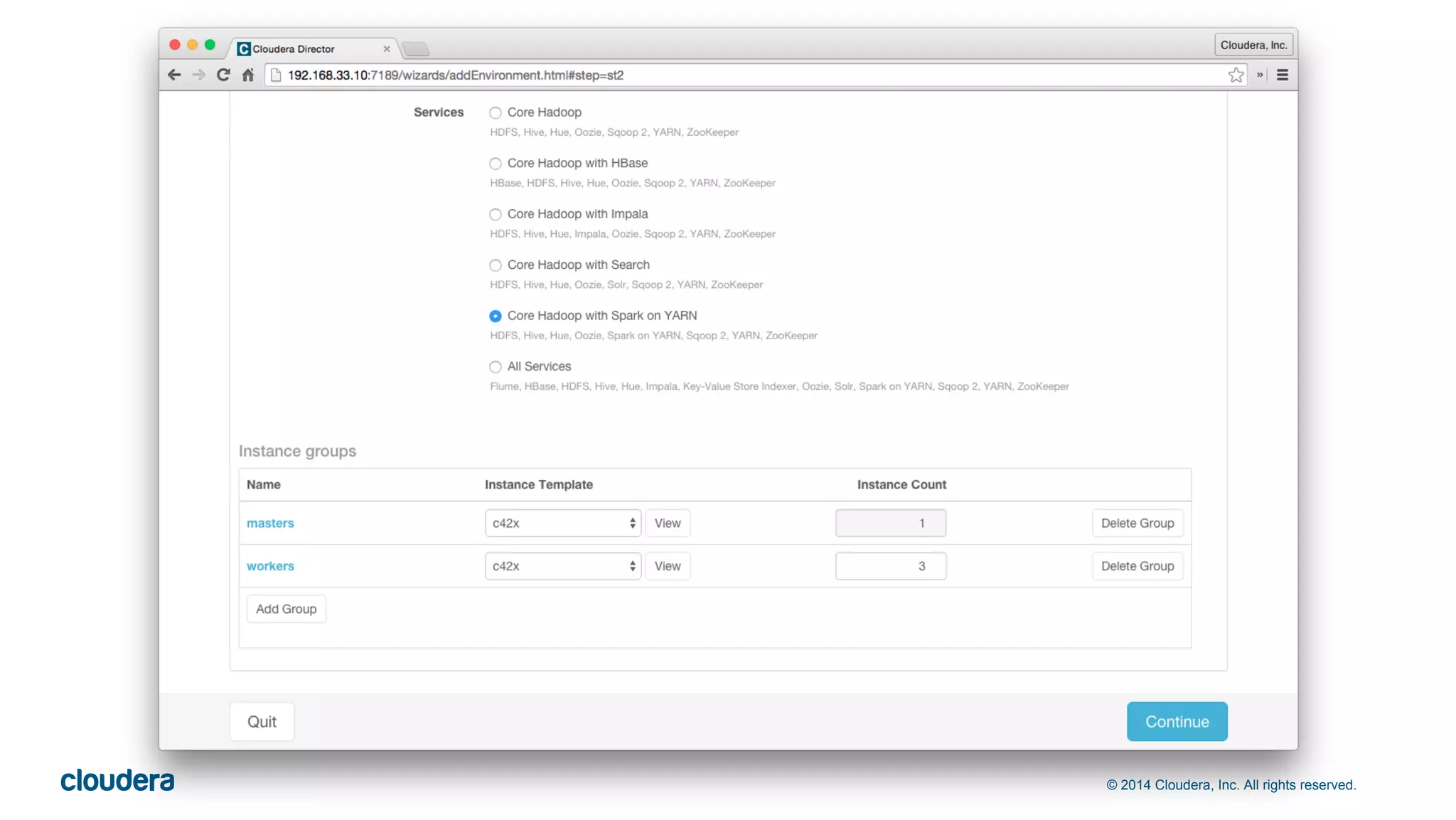This screenshot has height=820, width=1456.
Task: Click the browser back arrow
Action: (174, 75)
